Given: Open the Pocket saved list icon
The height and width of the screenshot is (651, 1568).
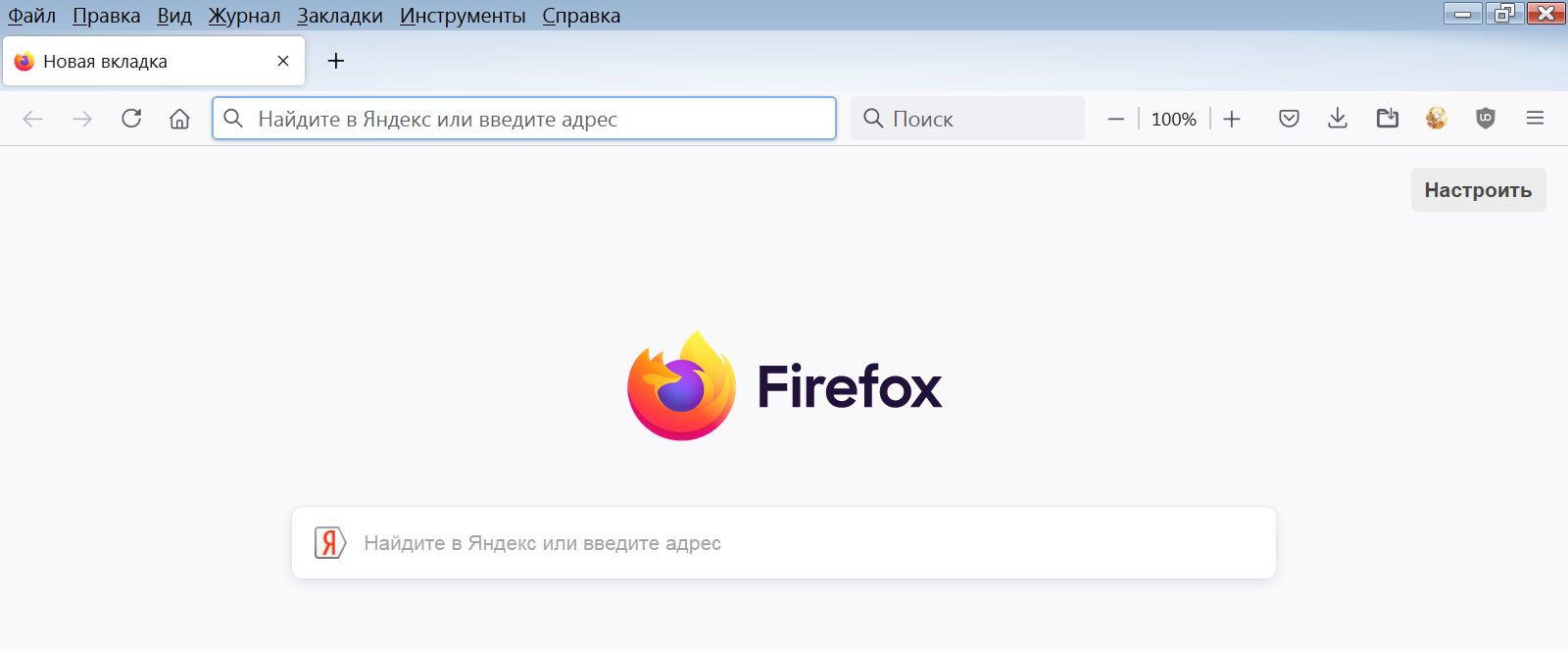Looking at the screenshot, I should pos(1289,119).
